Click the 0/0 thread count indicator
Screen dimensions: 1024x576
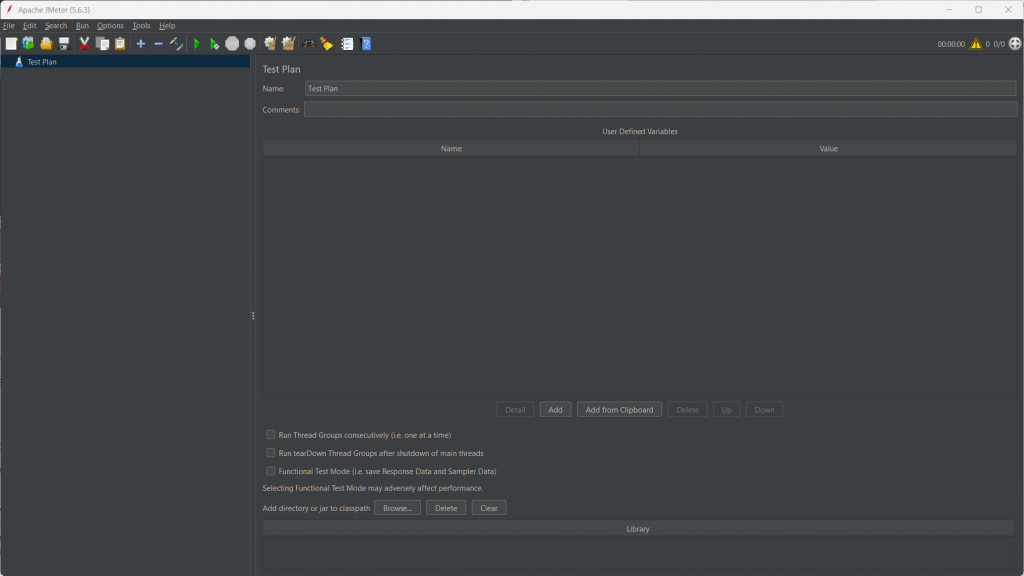tap(999, 44)
